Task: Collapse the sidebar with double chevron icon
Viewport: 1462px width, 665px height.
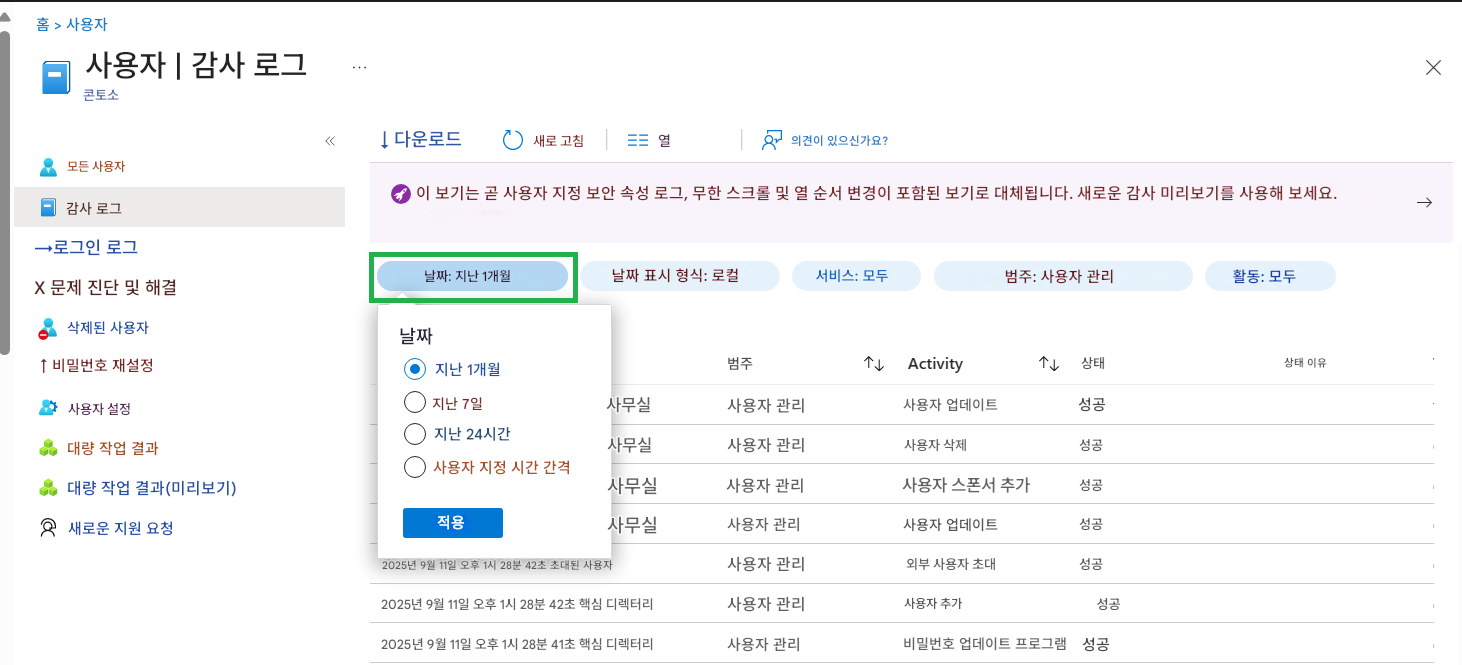Action: [330, 141]
